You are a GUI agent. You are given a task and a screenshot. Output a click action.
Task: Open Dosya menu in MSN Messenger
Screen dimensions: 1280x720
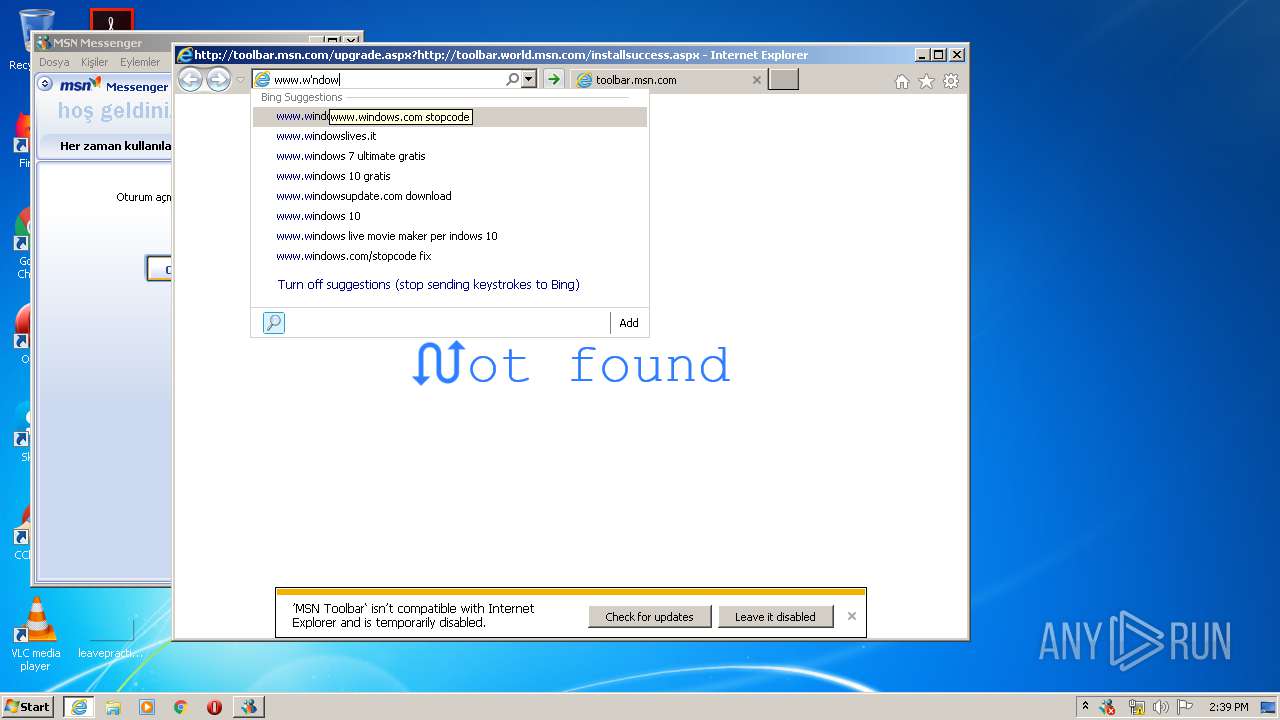pos(54,62)
